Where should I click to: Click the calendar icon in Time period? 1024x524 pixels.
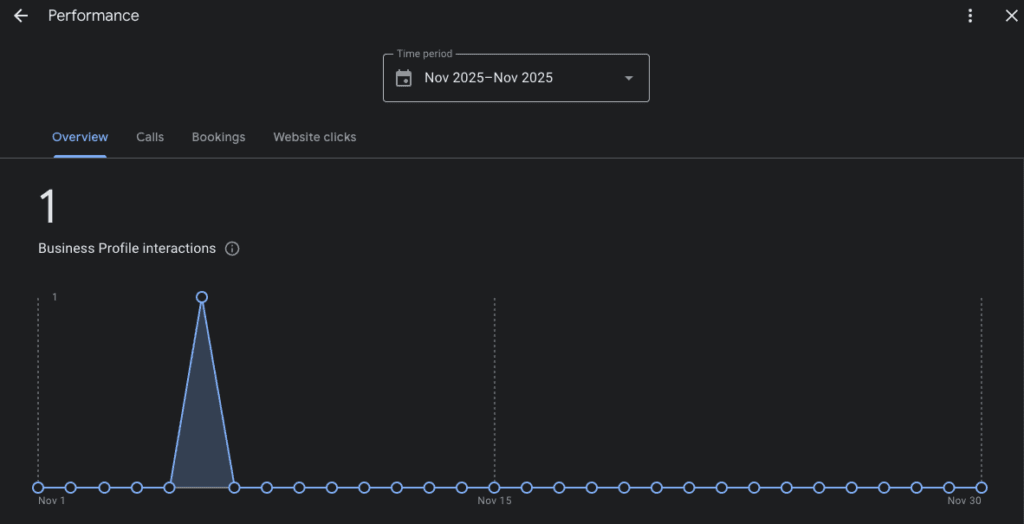coord(404,78)
